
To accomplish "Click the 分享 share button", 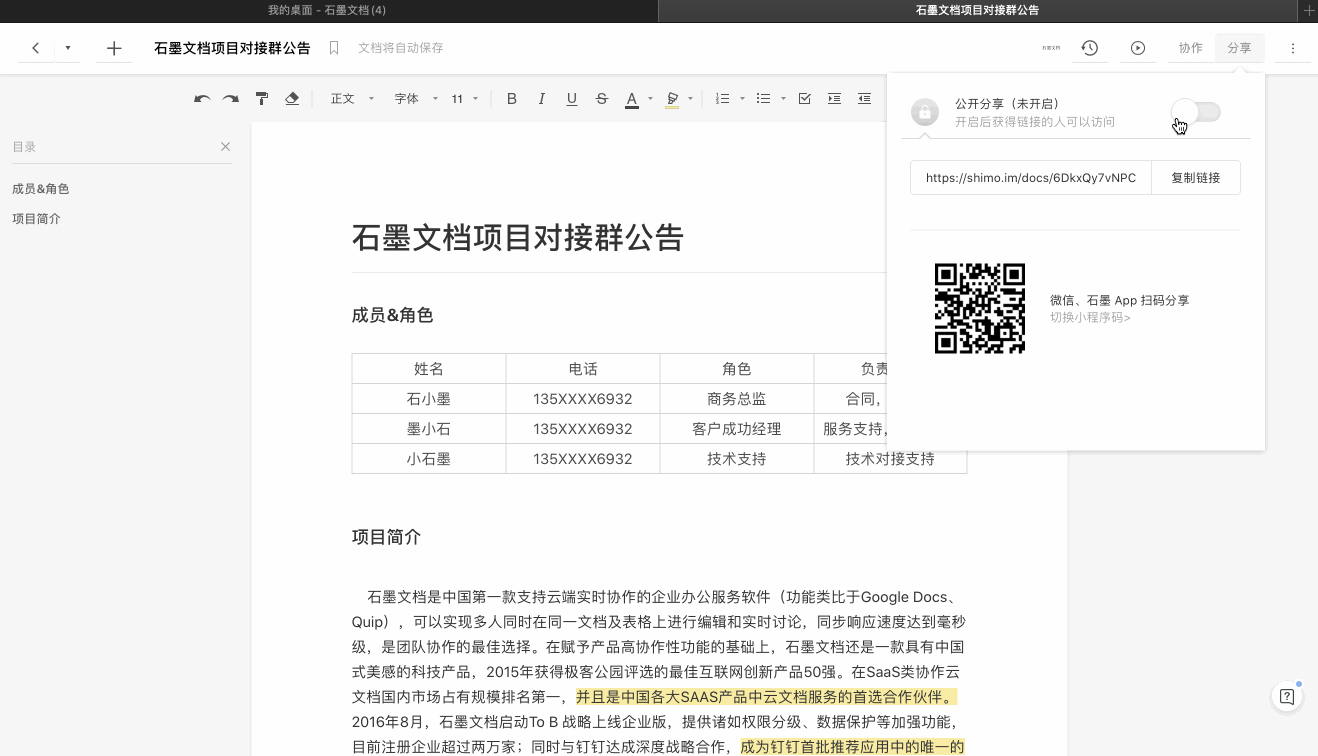I will [x=1239, y=48].
